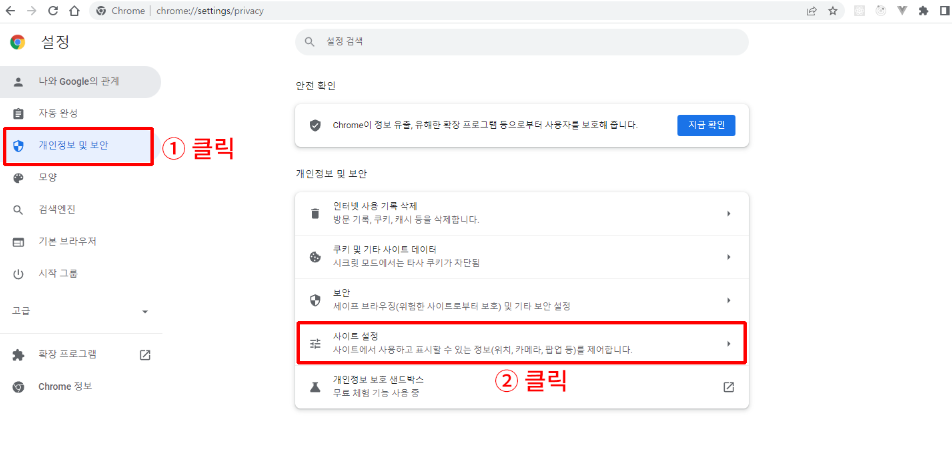Click the square gray extension icon

(x=859, y=11)
